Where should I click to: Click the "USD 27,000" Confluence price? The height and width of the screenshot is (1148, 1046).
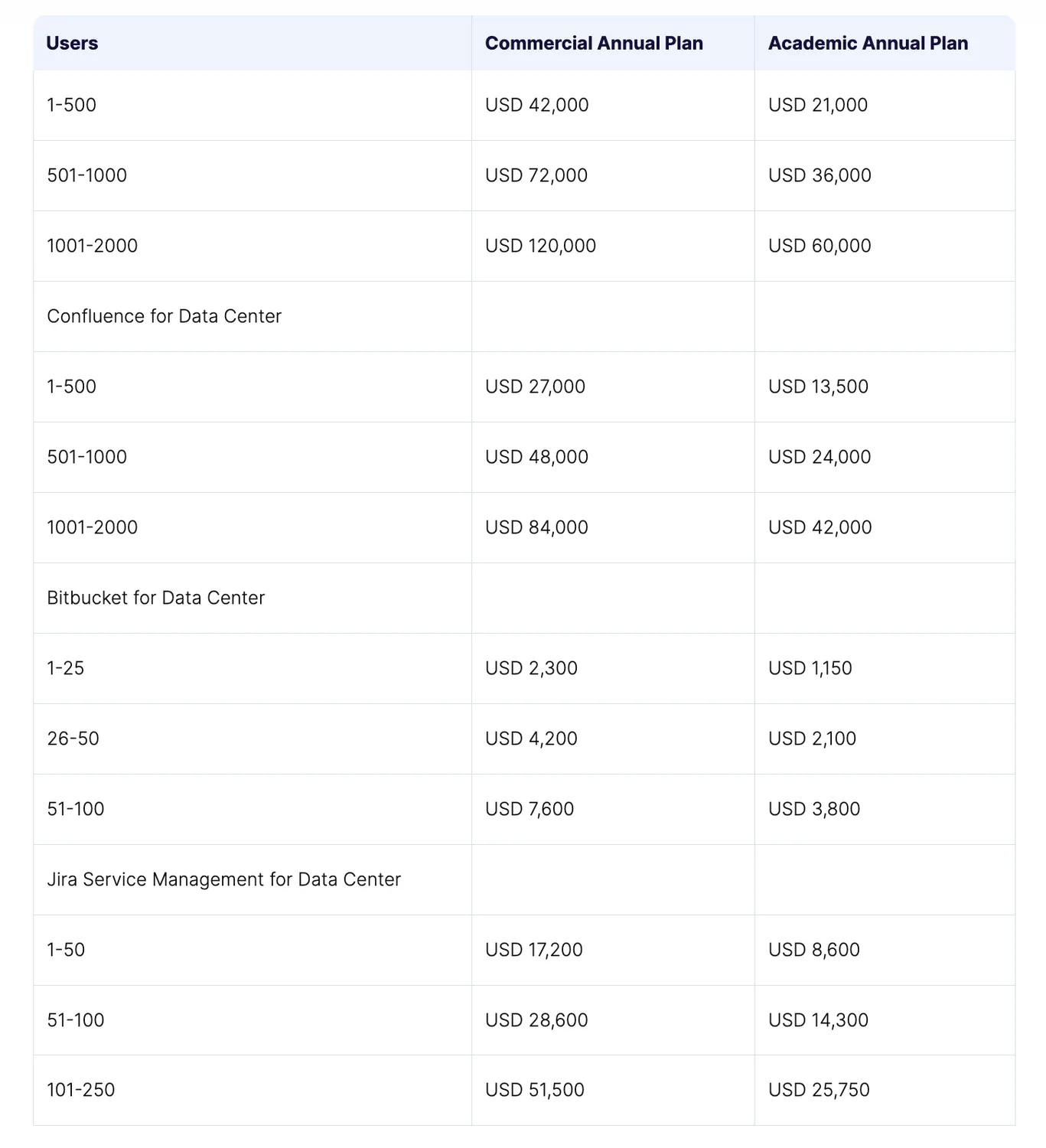pos(535,386)
